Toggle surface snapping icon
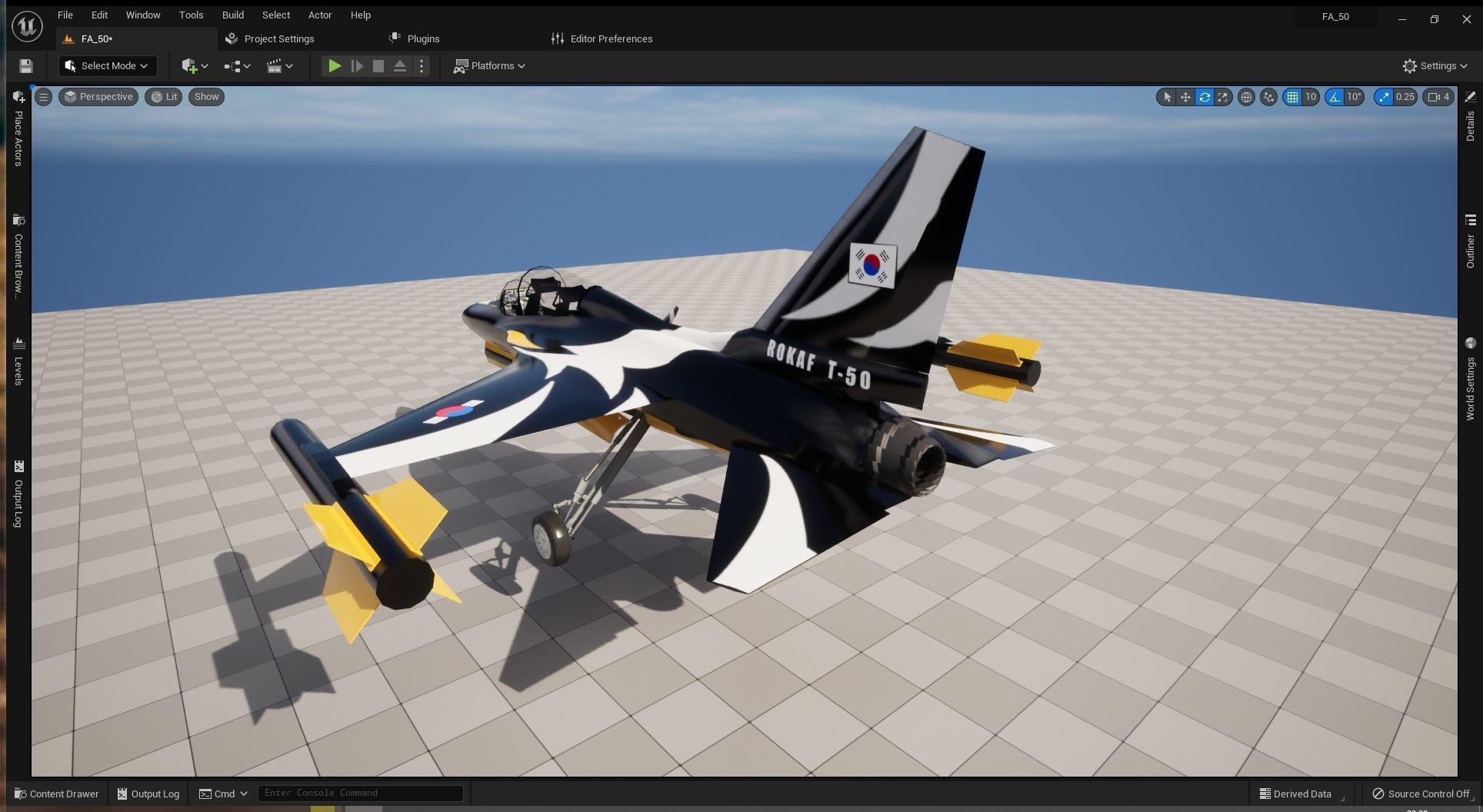Screen dimensions: 1483x812 pyautogui.click(x=1268, y=97)
